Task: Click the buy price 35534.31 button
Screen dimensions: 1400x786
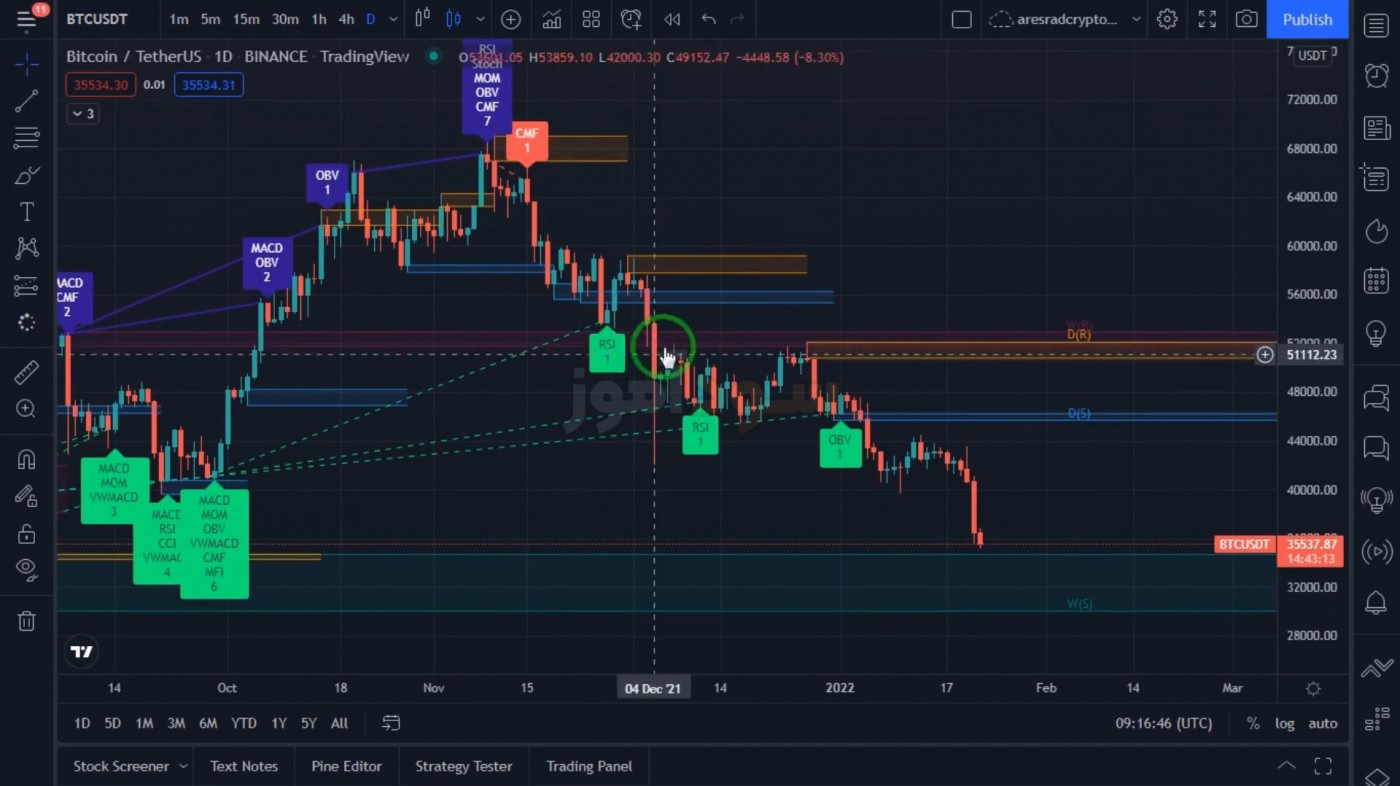Action: (x=209, y=85)
